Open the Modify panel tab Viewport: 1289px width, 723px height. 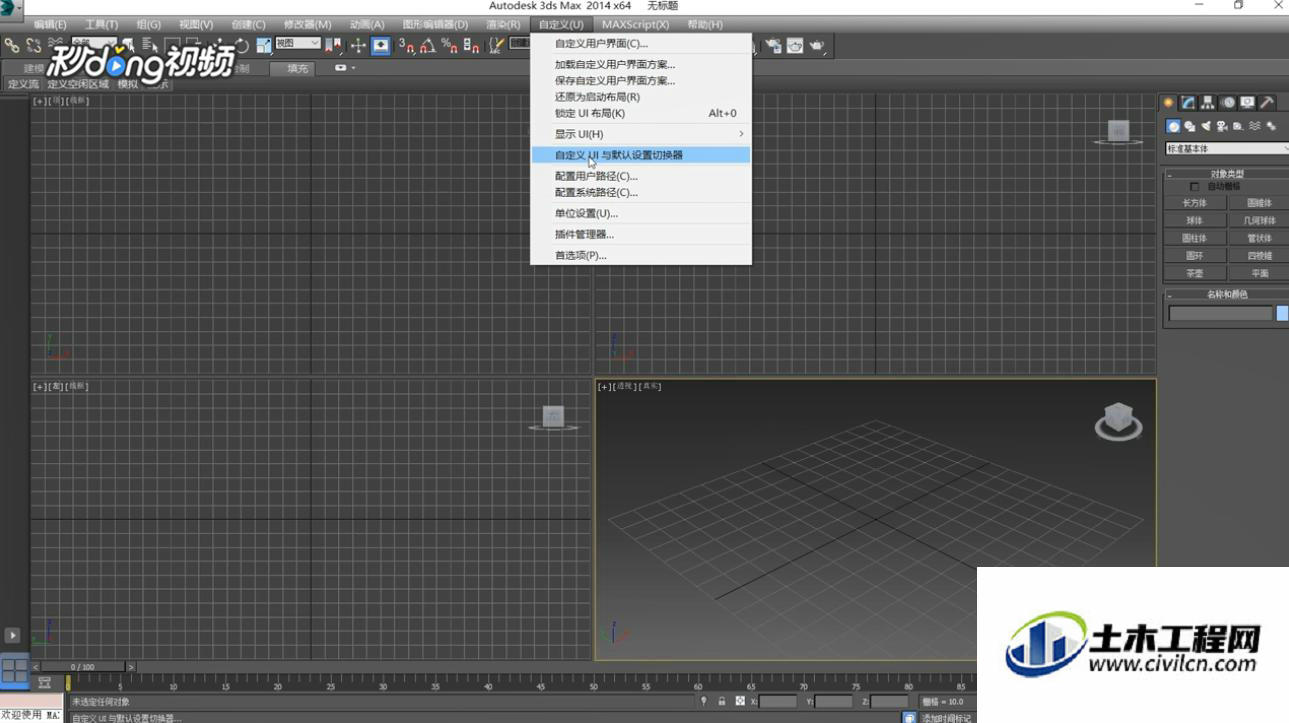pos(1188,103)
